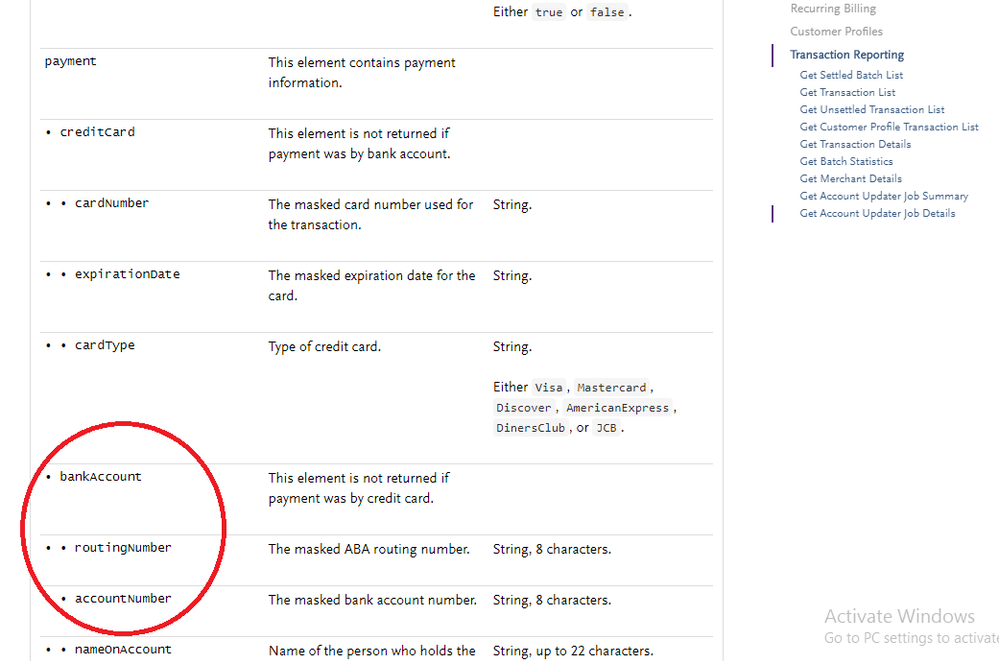
Task: Open Get Account Updater Job Summary
Action: pos(883,196)
